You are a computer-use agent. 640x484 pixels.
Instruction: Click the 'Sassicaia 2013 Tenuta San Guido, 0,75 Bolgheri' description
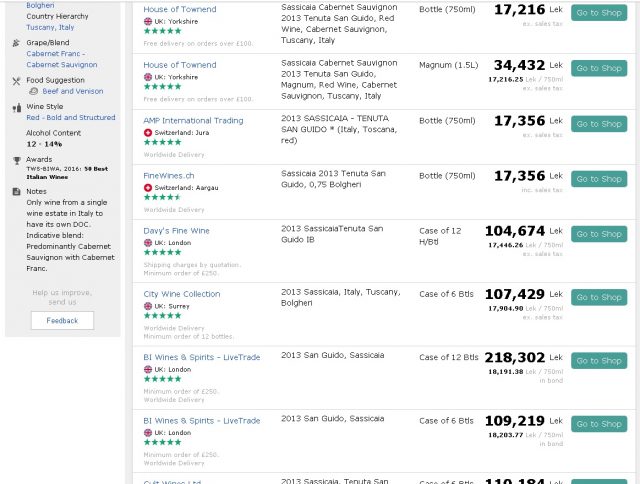(x=333, y=179)
